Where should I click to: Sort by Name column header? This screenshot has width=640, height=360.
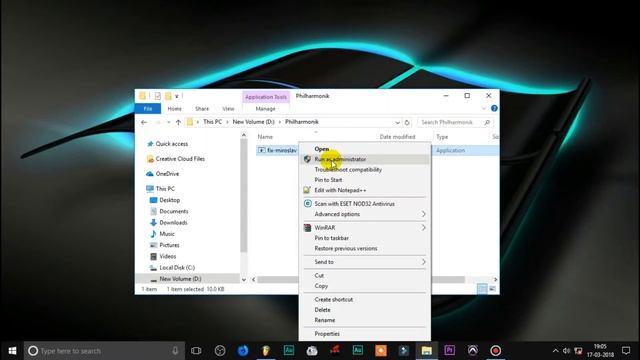click(265, 137)
